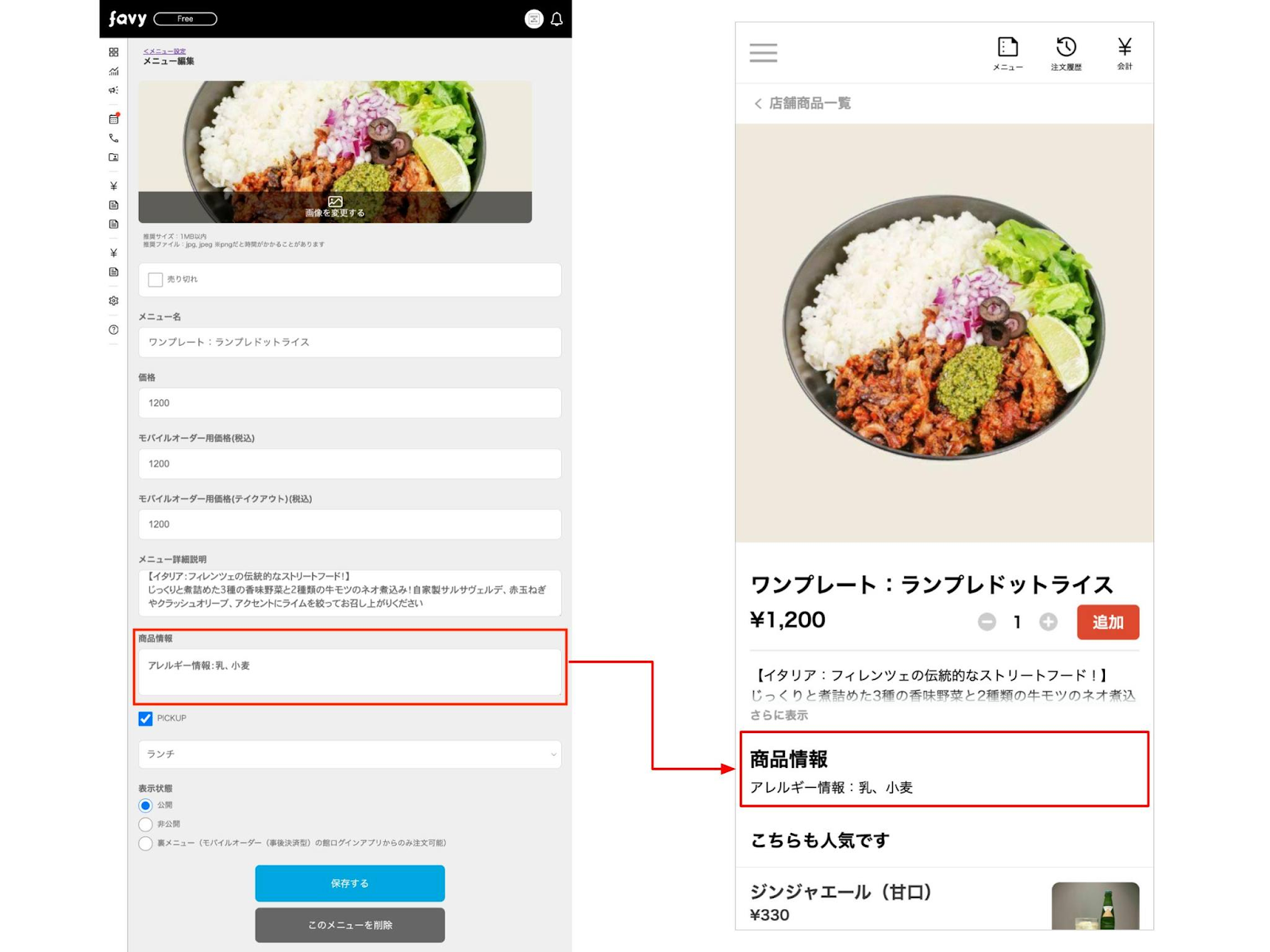Screen dimensions: 1270x952
Task: Click the ＜メニュー設定 breadcrumb link
Action: [164, 51]
